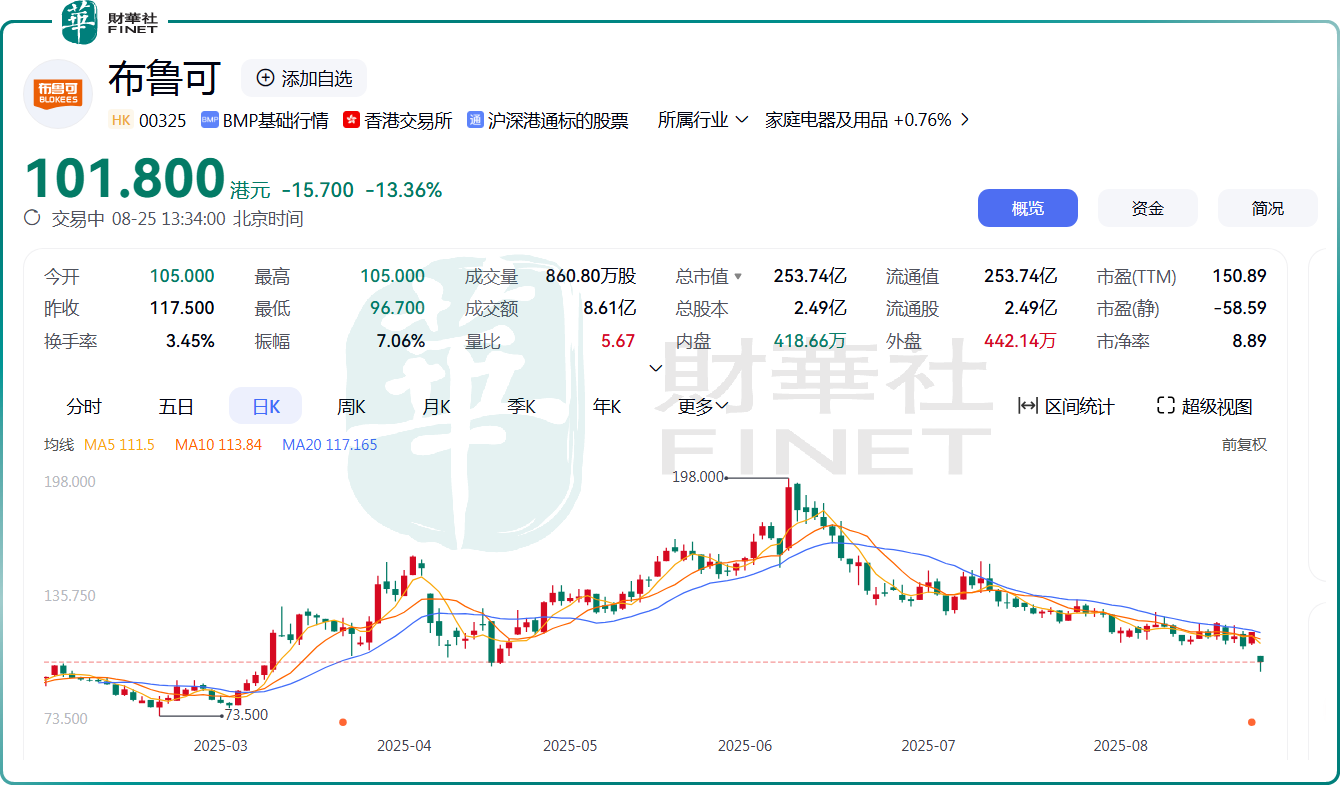
Task: Select the 月K chart period
Action: click(x=436, y=407)
